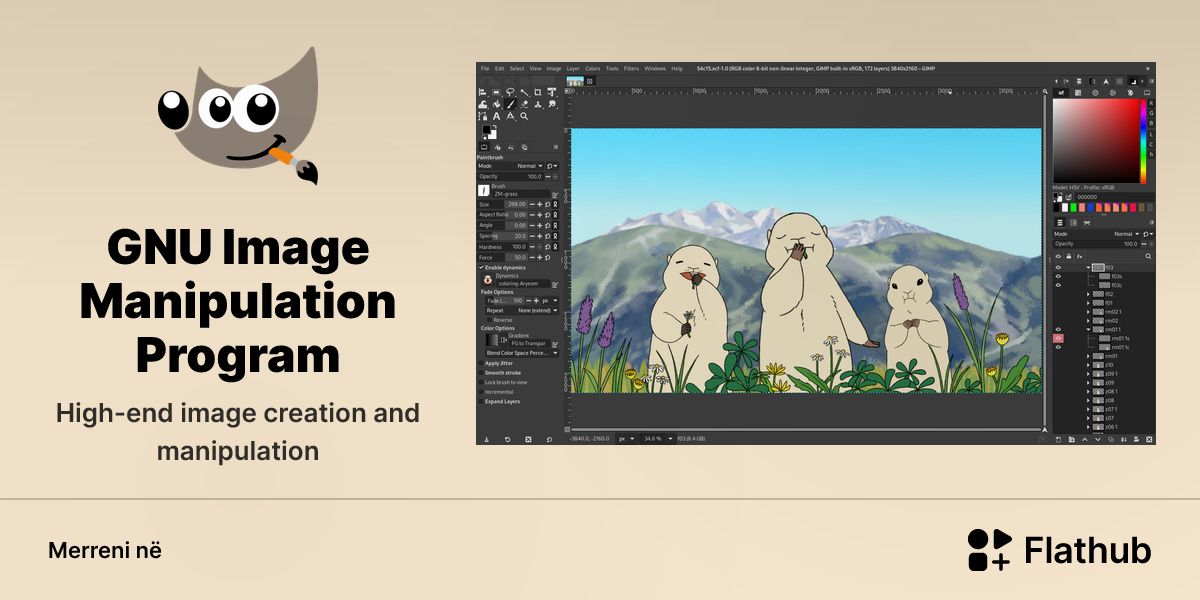Toggle the highlighted red eye of layer rm01 1s
1200x600 pixels.
click(1058, 338)
